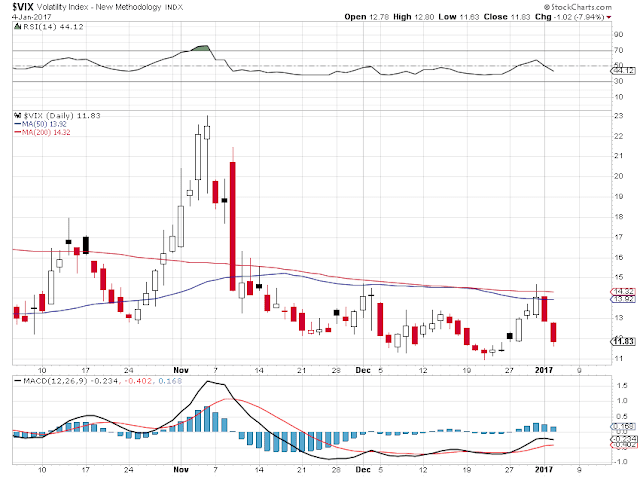Viewport: 640px width, 477px height.
Task: Click the blue 0.168 MACD histogram value in legend
Action: pyautogui.click(x=170, y=381)
